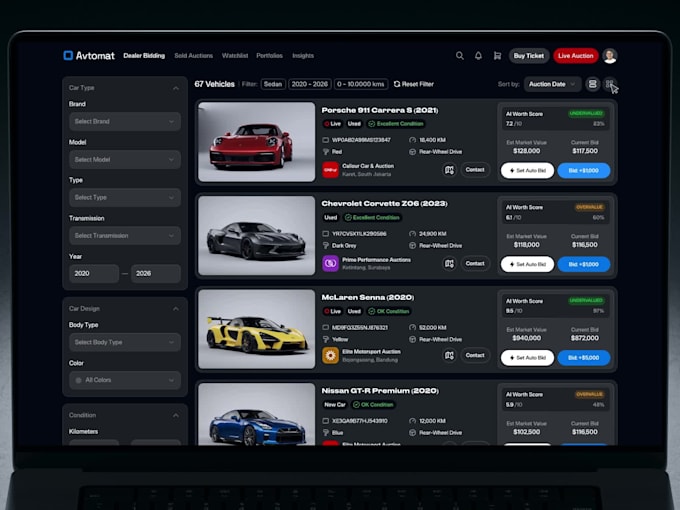
Task: Click the Avtomat logo
Action: click(x=89, y=56)
